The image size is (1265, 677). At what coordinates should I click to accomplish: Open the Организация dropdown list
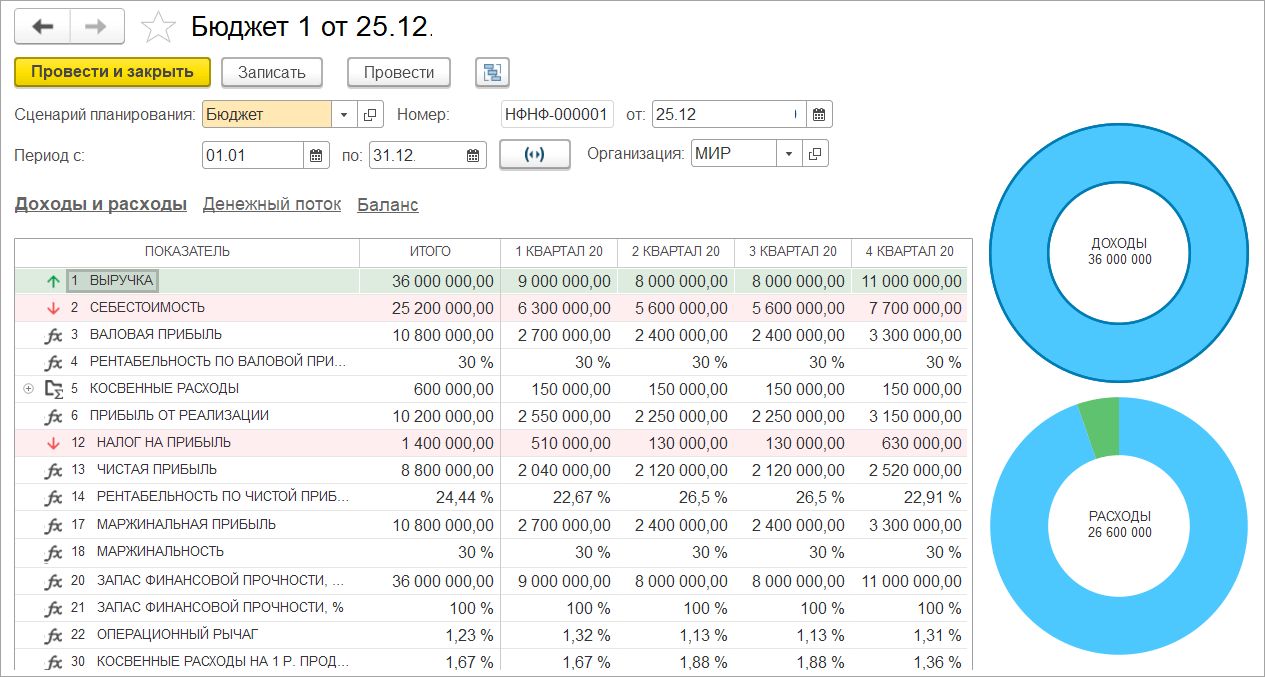(789, 154)
